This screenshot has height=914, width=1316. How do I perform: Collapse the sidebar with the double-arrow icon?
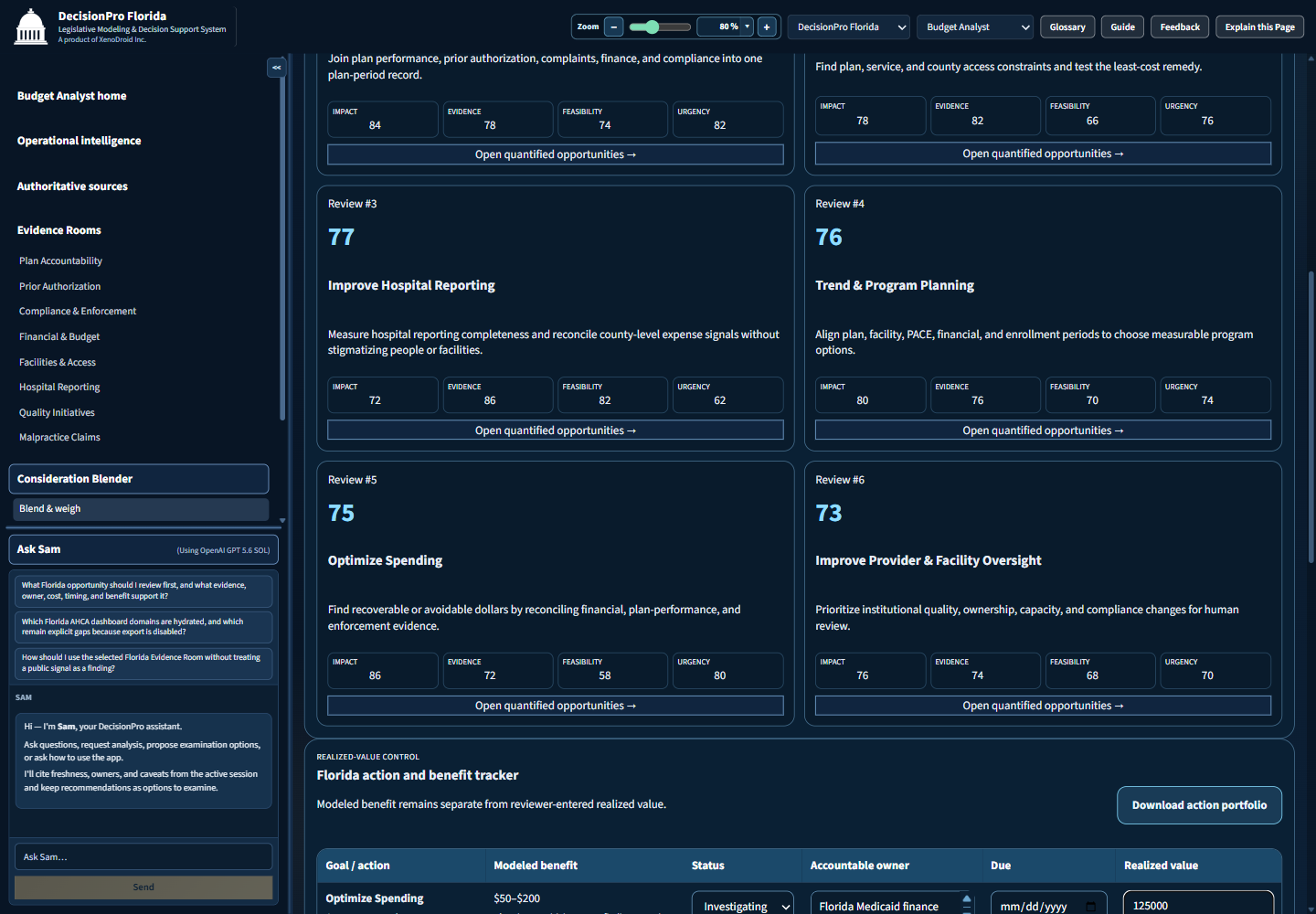pos(276,68)
